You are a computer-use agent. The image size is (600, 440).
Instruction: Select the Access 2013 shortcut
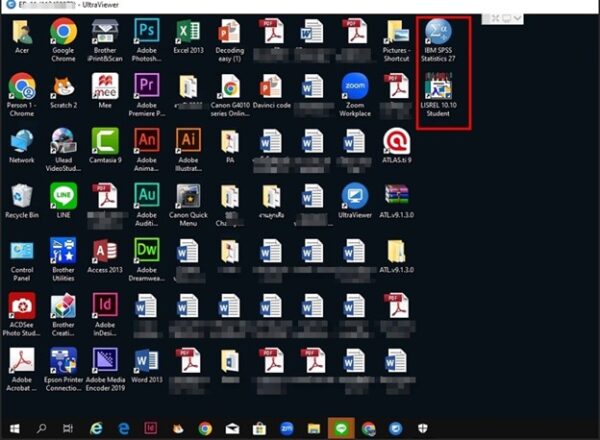click(105, 250)
